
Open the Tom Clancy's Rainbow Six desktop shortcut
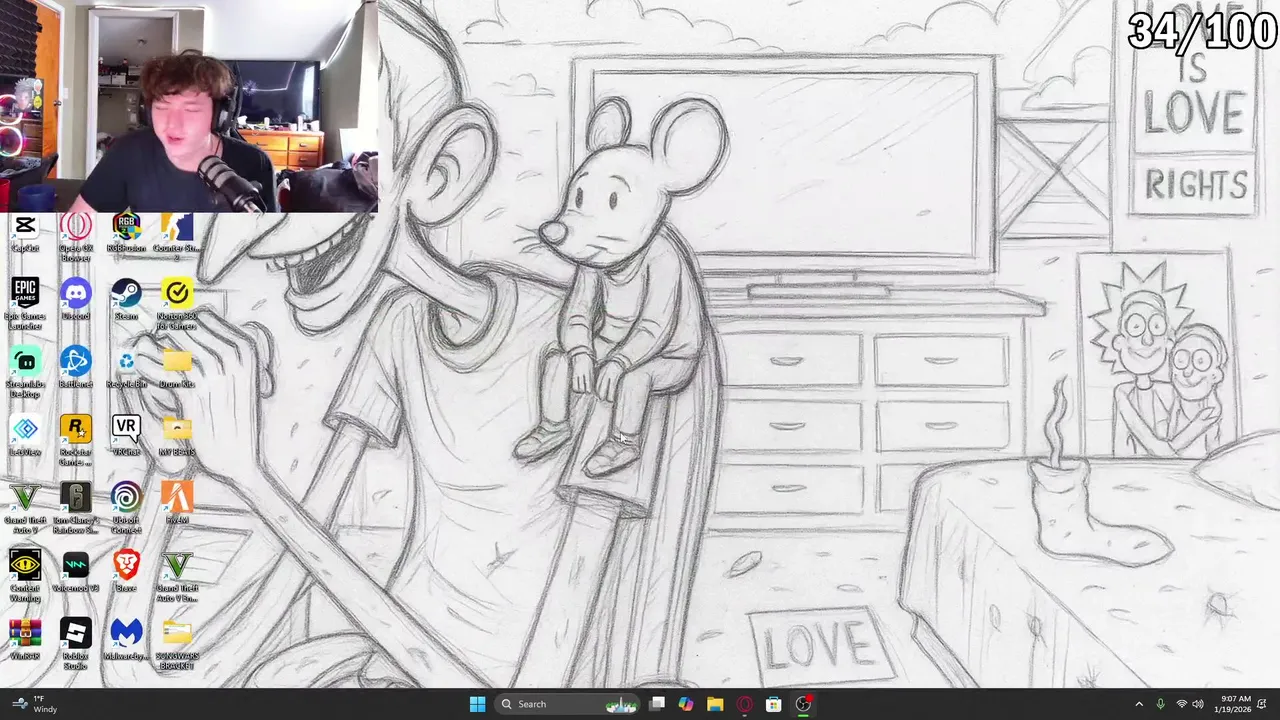pyautogui.click(x=76, y=508)
